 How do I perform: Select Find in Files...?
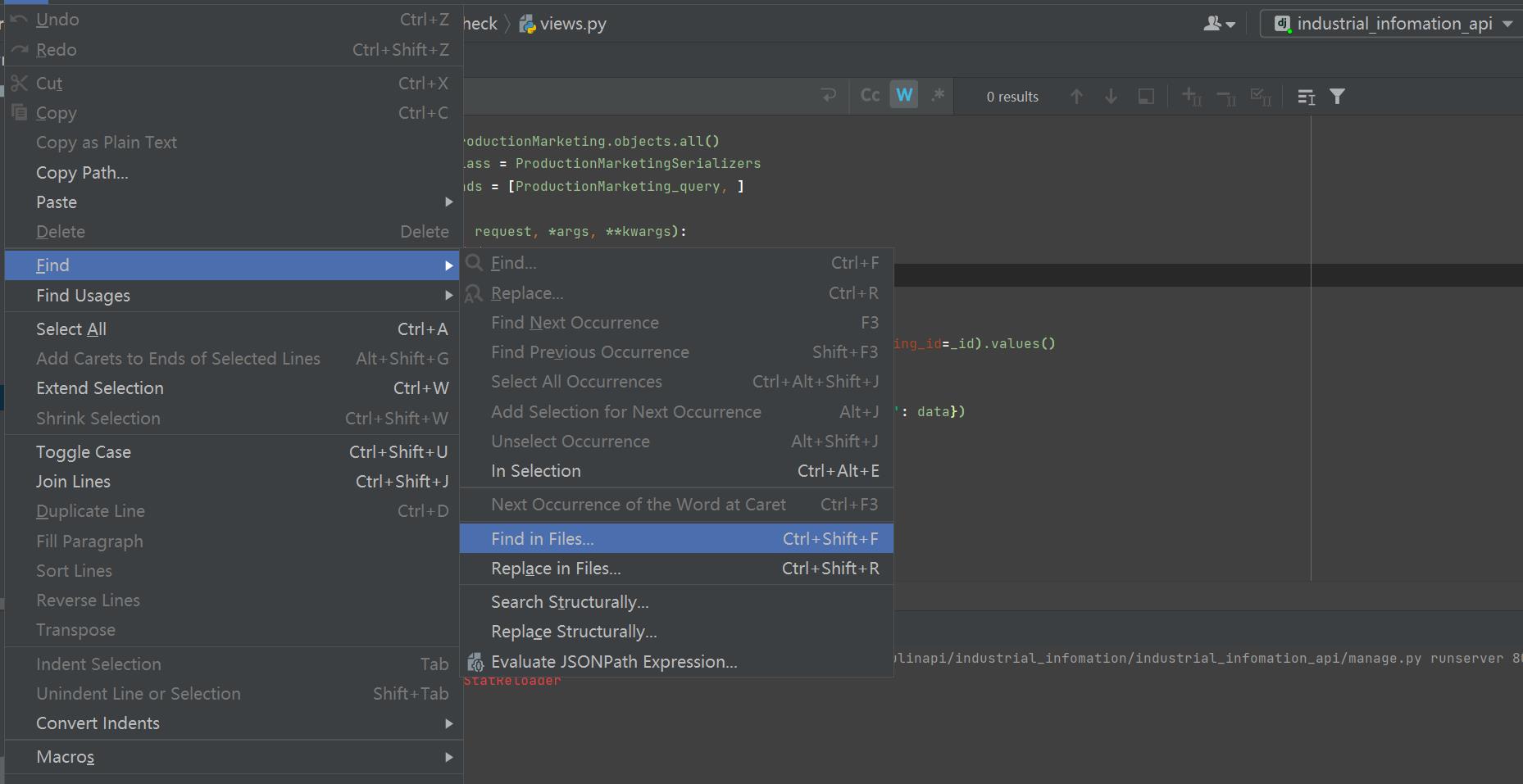click(676, 539)
